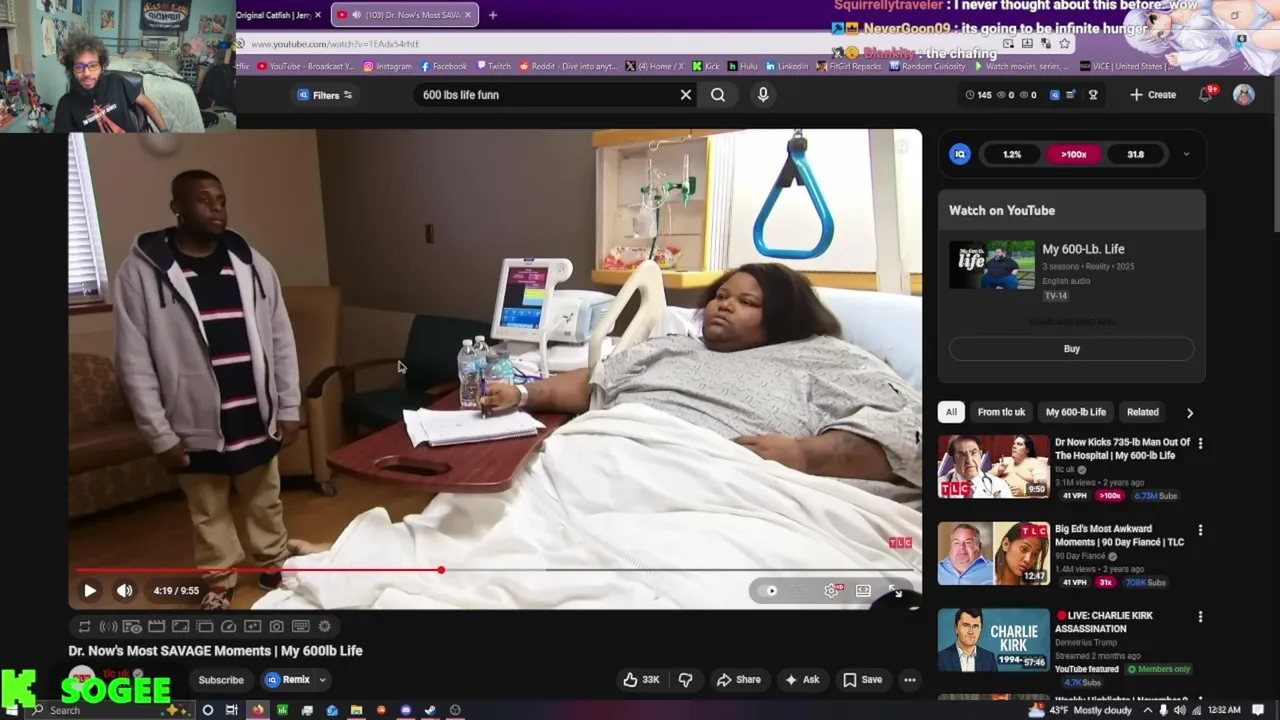Switch to theater mode view
The height and width of the screenshot is (720, 1280).
click(863, 591)
